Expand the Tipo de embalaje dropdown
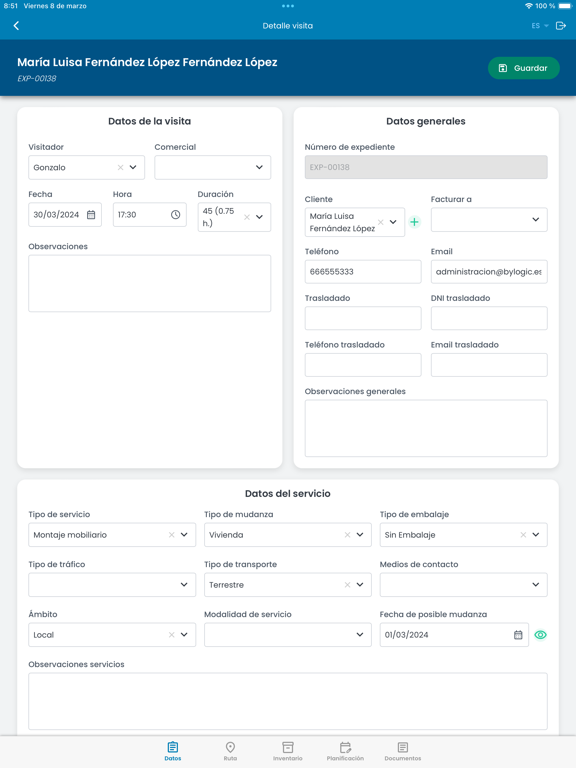The height and width of the screenshot is (768, 576). pos(536,535)
